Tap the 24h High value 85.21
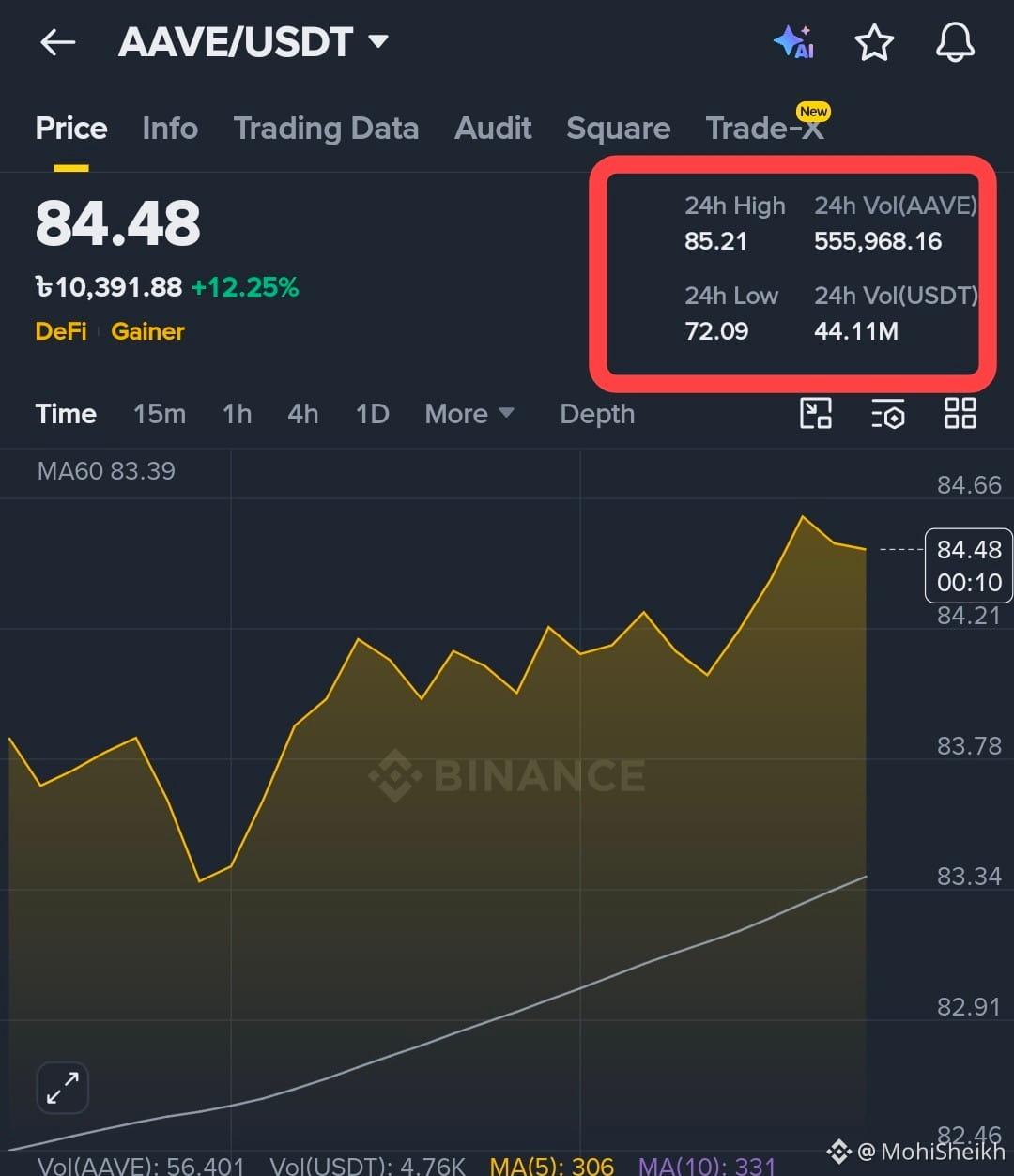 pyautogui.click(x=715, y=241)
